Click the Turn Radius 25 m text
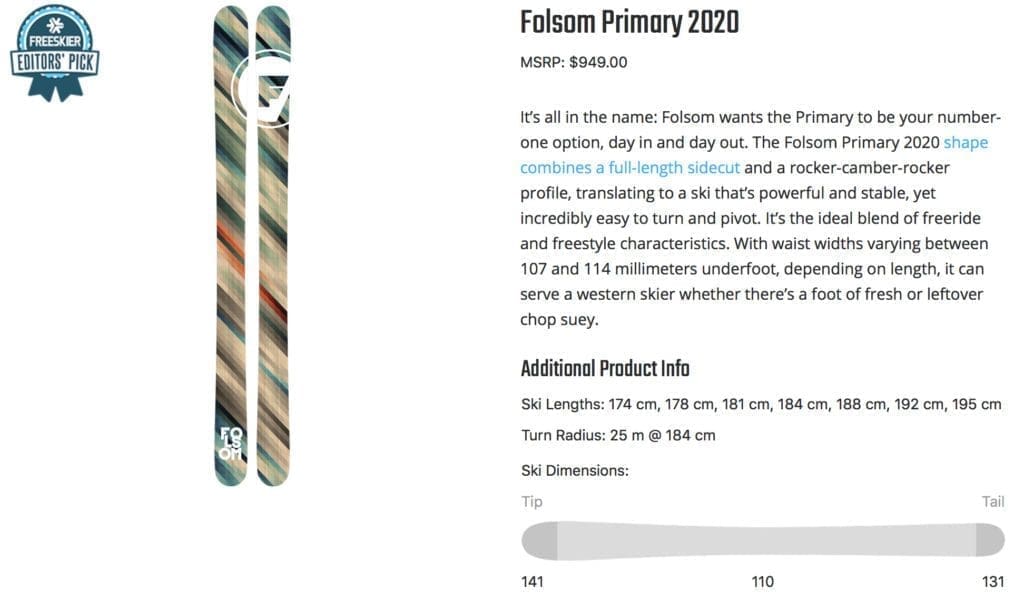1024x609 pixels. tap(618, 435)
